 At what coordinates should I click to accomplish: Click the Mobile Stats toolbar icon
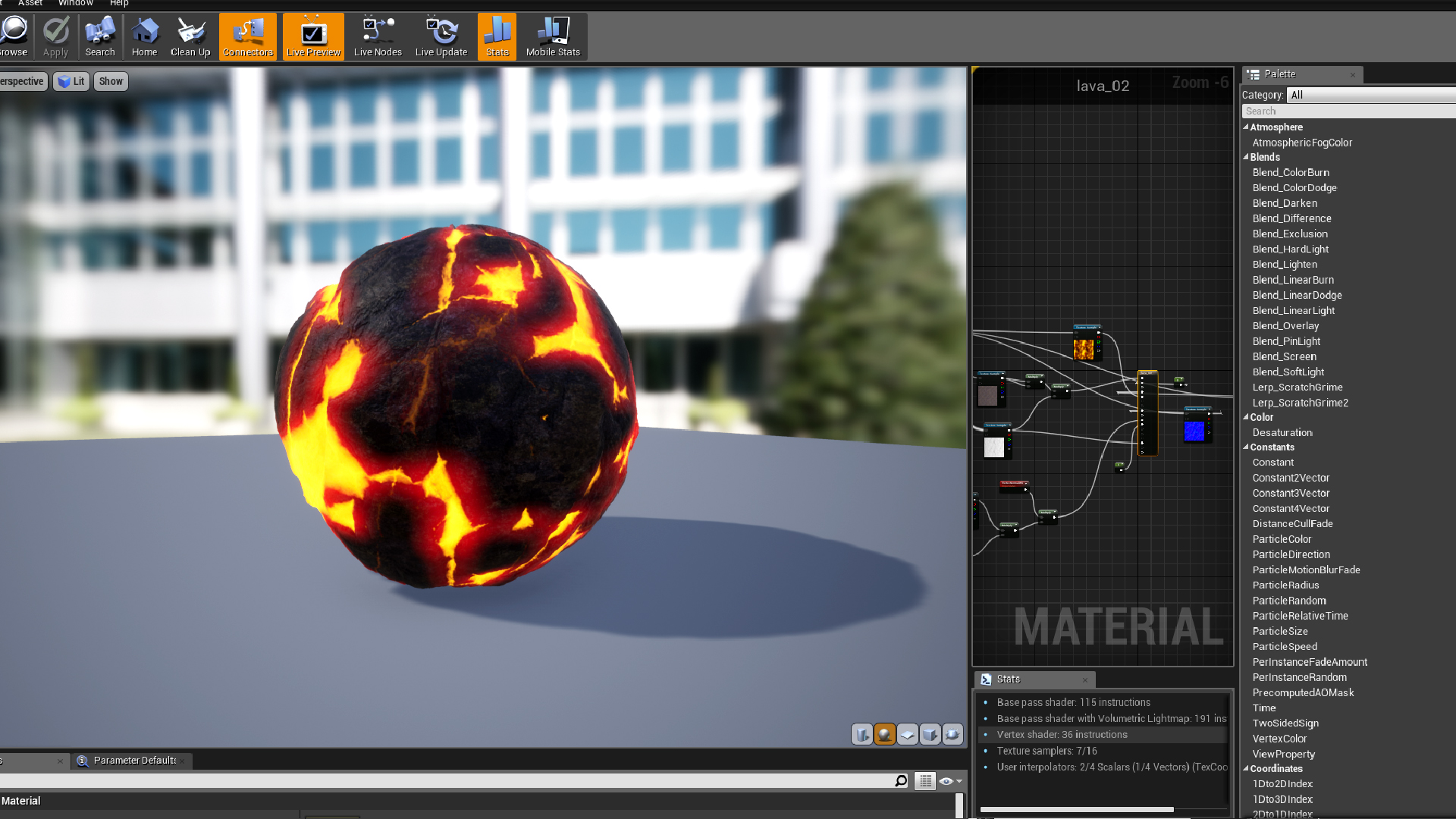553,35
